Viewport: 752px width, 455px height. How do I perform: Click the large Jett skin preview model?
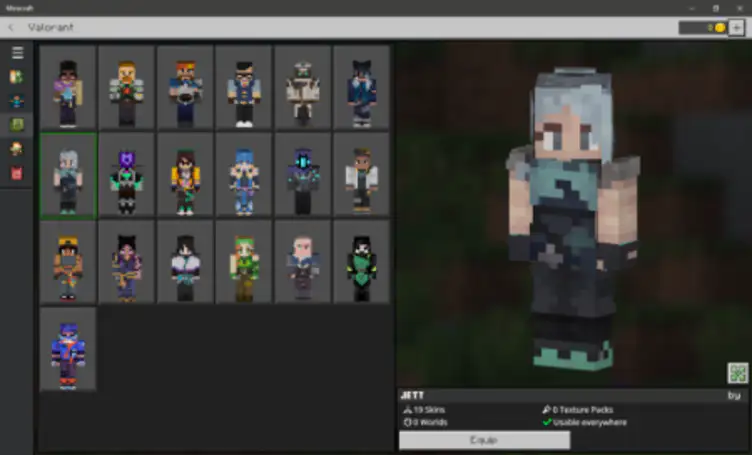[573, 221]
